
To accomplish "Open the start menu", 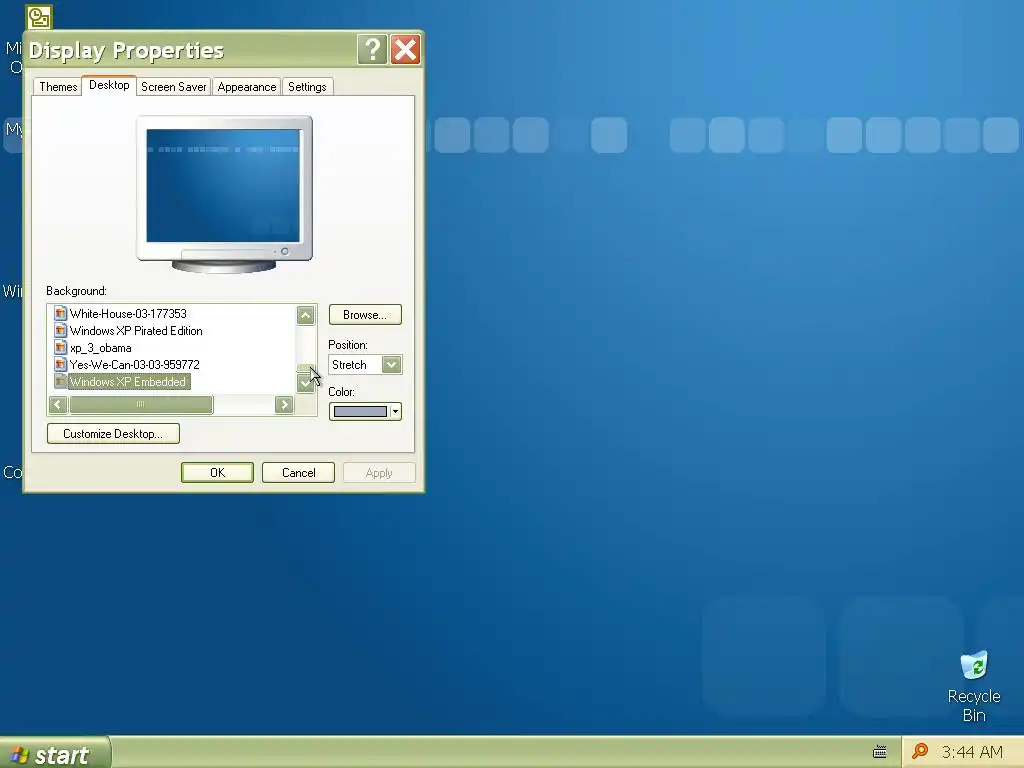I will (55, 754).
